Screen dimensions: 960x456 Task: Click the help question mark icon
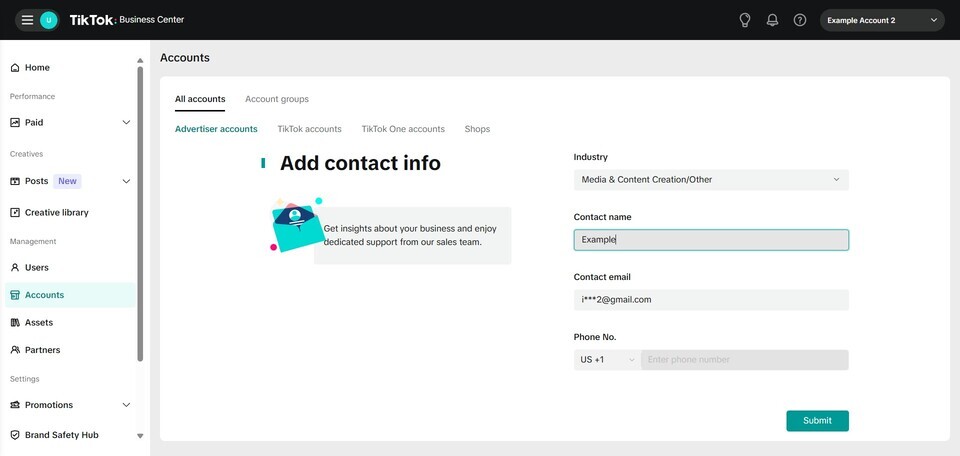[800, 20]
